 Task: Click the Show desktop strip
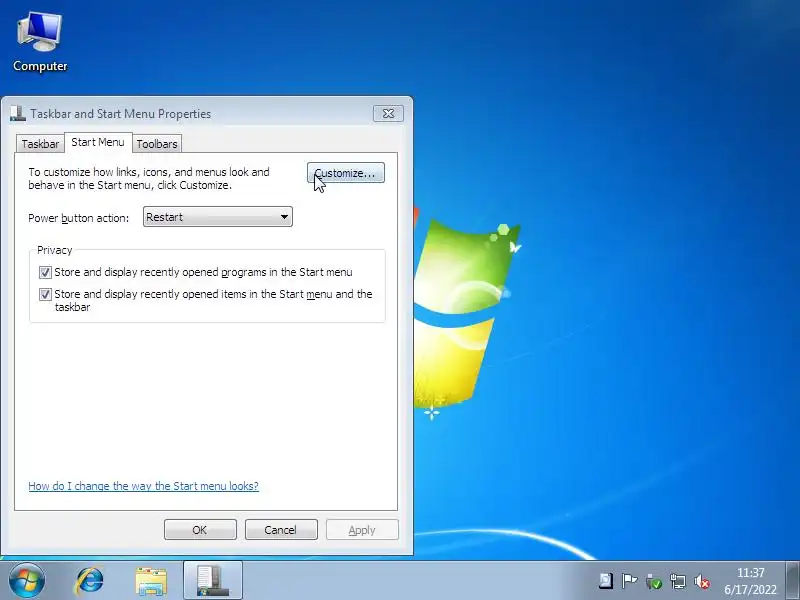792,580
